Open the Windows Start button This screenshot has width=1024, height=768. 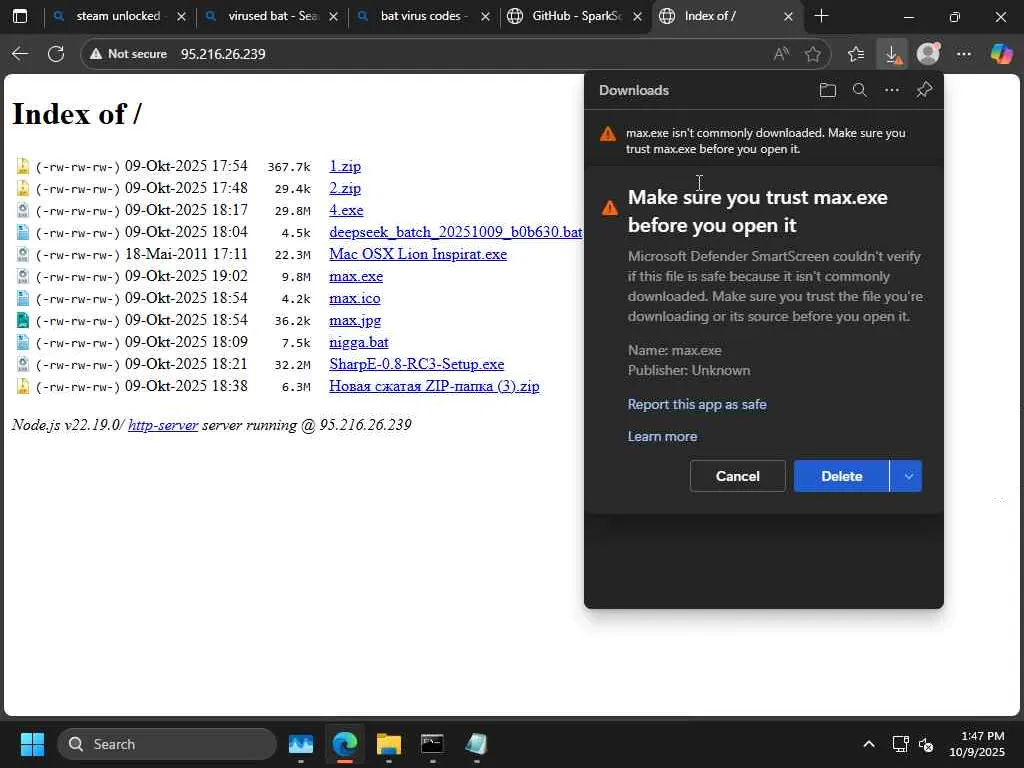32,744
